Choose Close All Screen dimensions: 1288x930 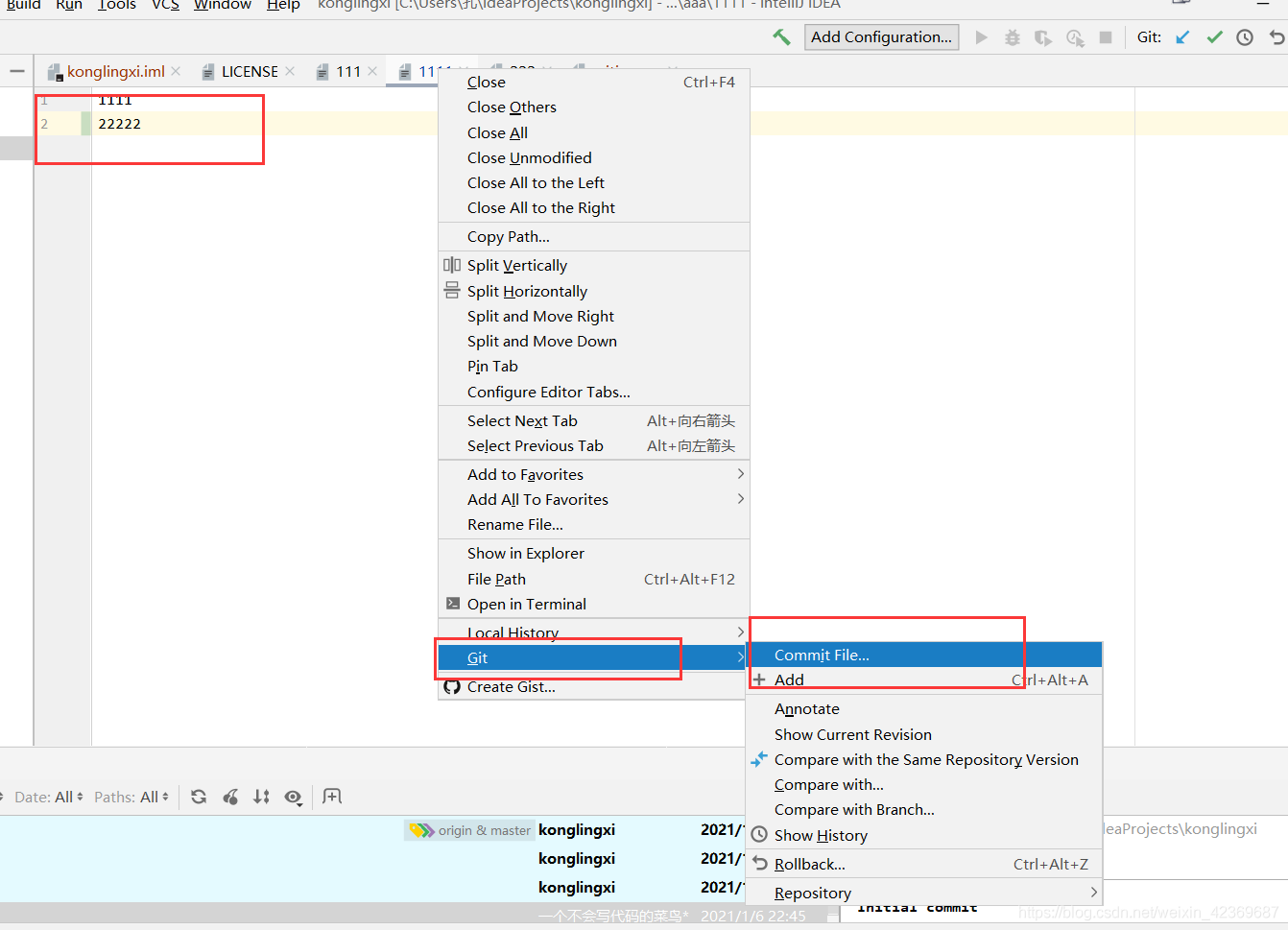pyautogui.click(x=593, y=132)
